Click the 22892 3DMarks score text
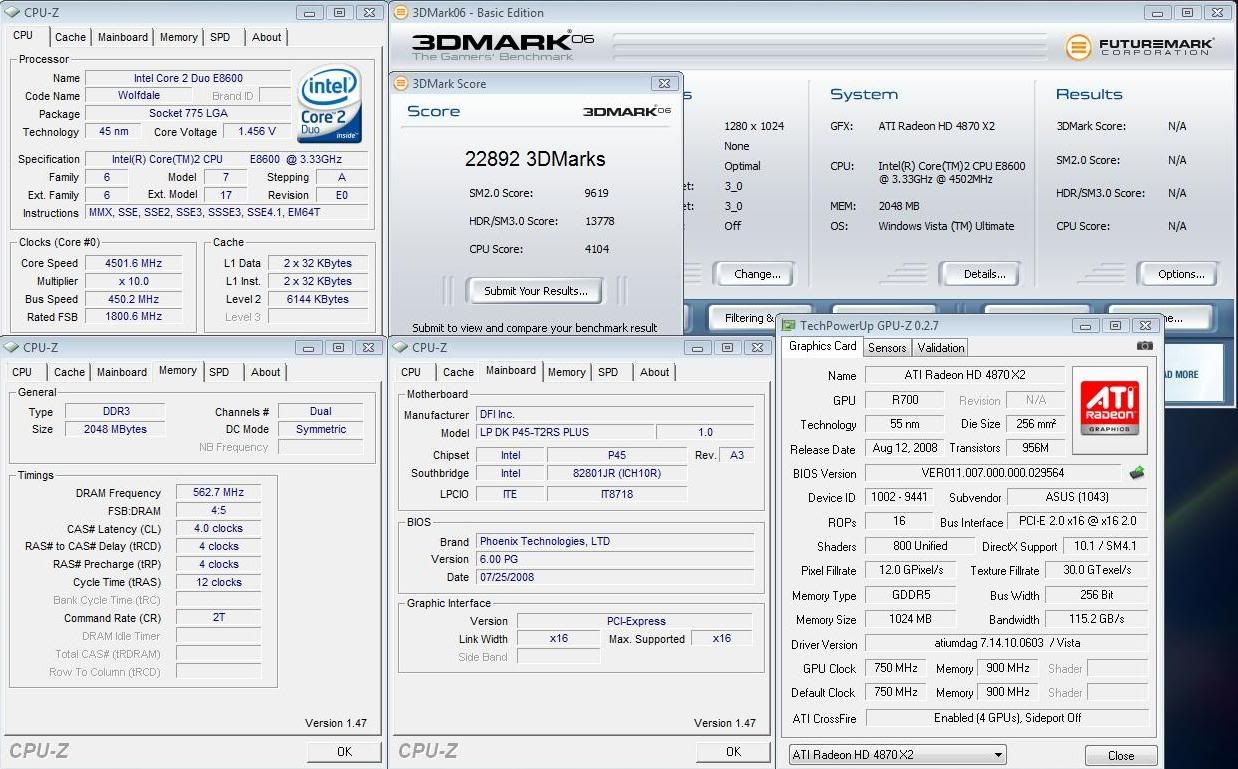 click(x=535, y=159)
